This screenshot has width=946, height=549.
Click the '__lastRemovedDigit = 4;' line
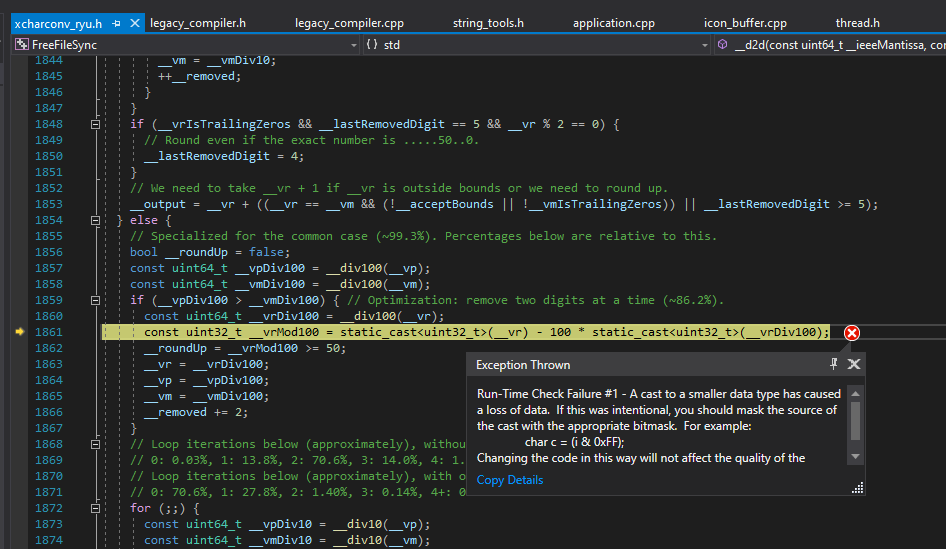[x=224, y=156]
